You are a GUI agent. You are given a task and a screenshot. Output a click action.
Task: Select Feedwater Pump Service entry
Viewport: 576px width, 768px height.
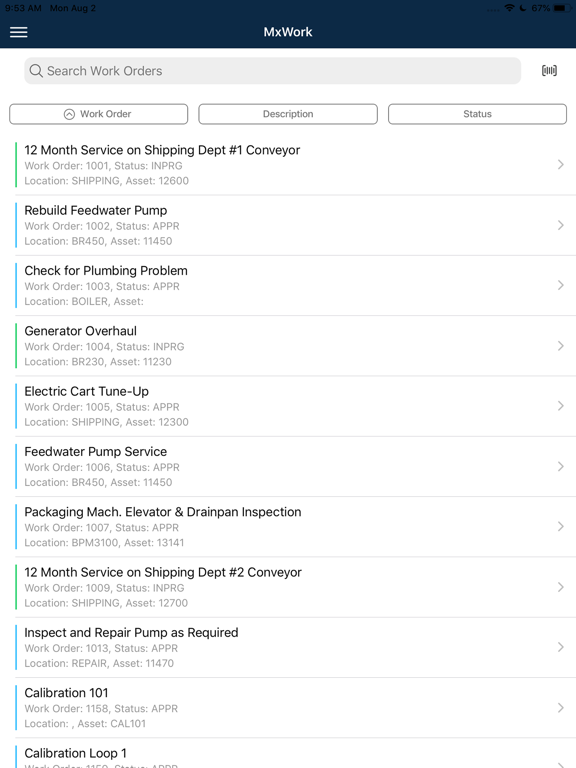coord(295,466)
